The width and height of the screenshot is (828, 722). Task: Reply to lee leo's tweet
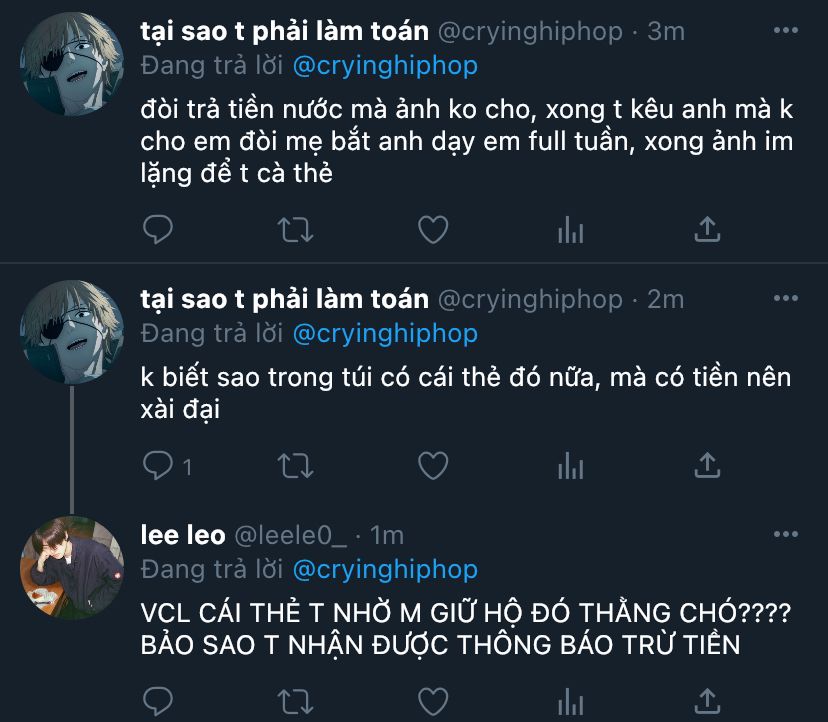[x=158, y=700]
